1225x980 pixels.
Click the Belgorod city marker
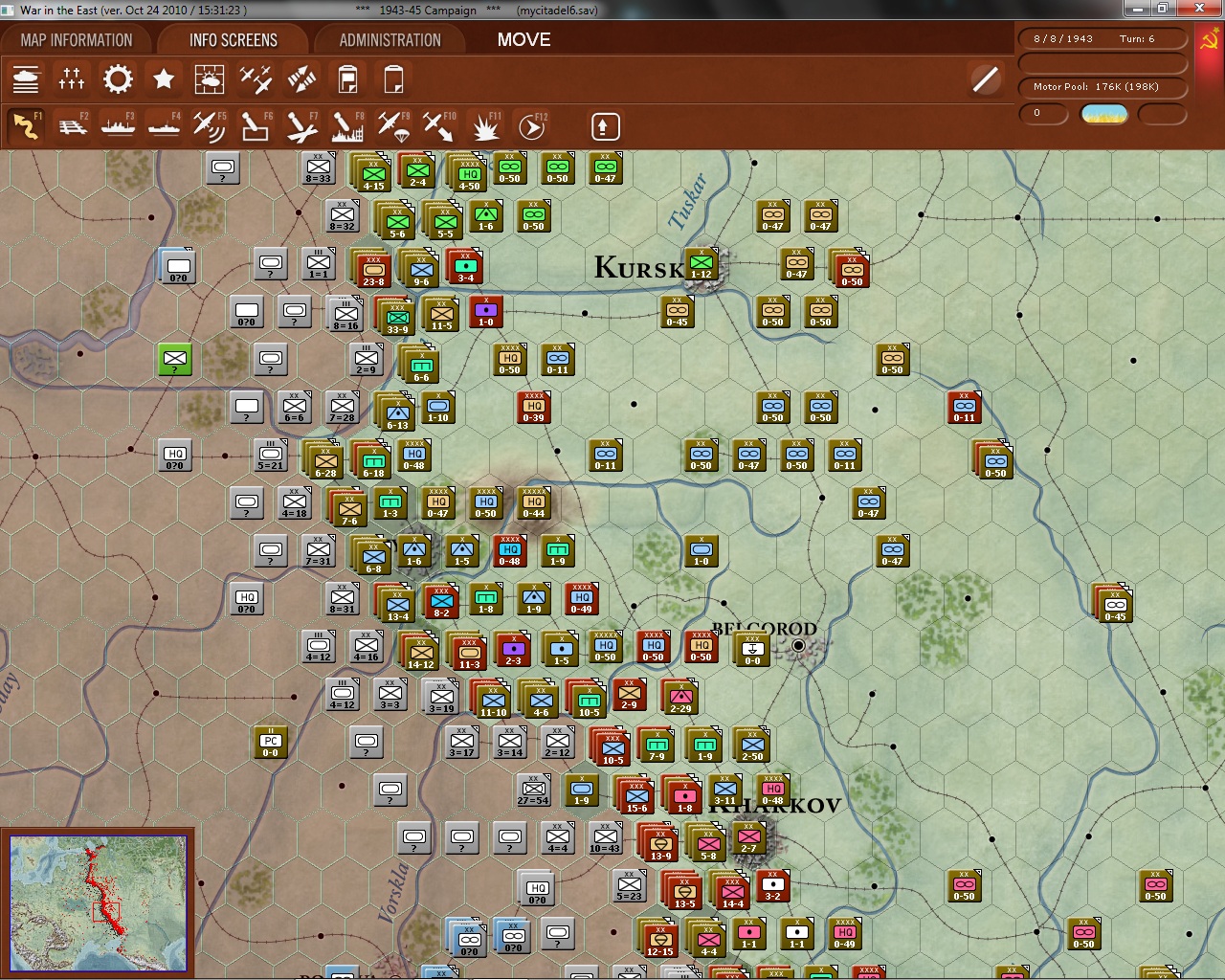799,646
